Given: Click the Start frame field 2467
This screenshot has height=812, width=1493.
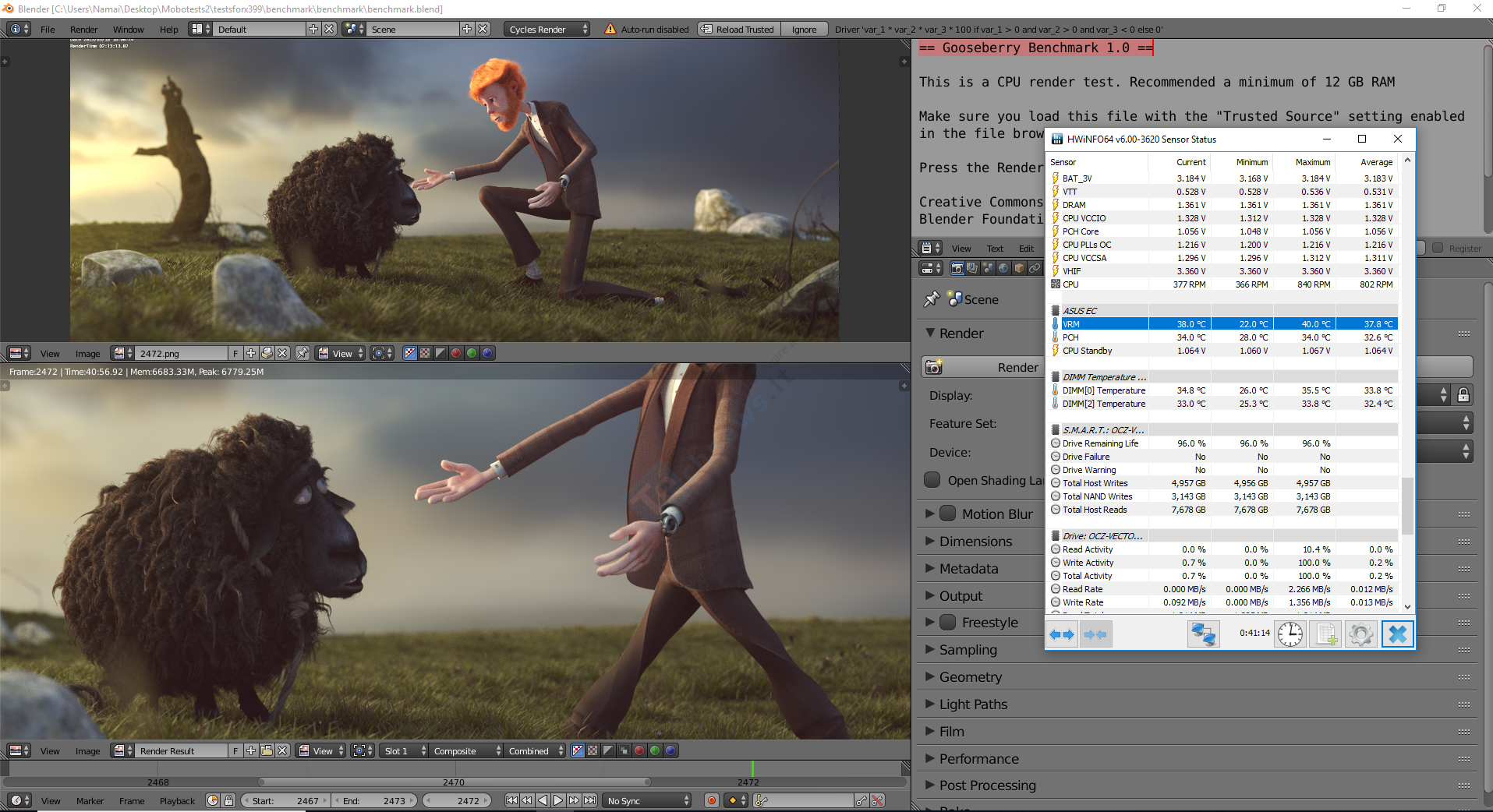Looking at the screenshot, I should (285, 800).
